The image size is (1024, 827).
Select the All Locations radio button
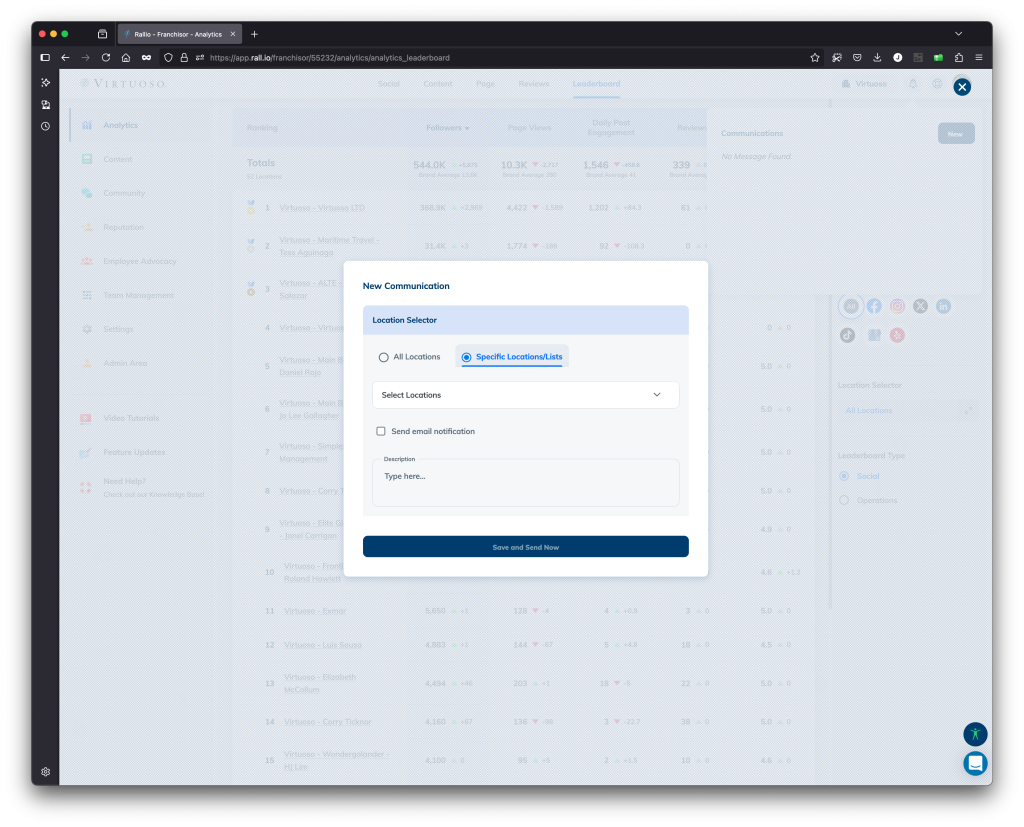click(x=384, y=357)
